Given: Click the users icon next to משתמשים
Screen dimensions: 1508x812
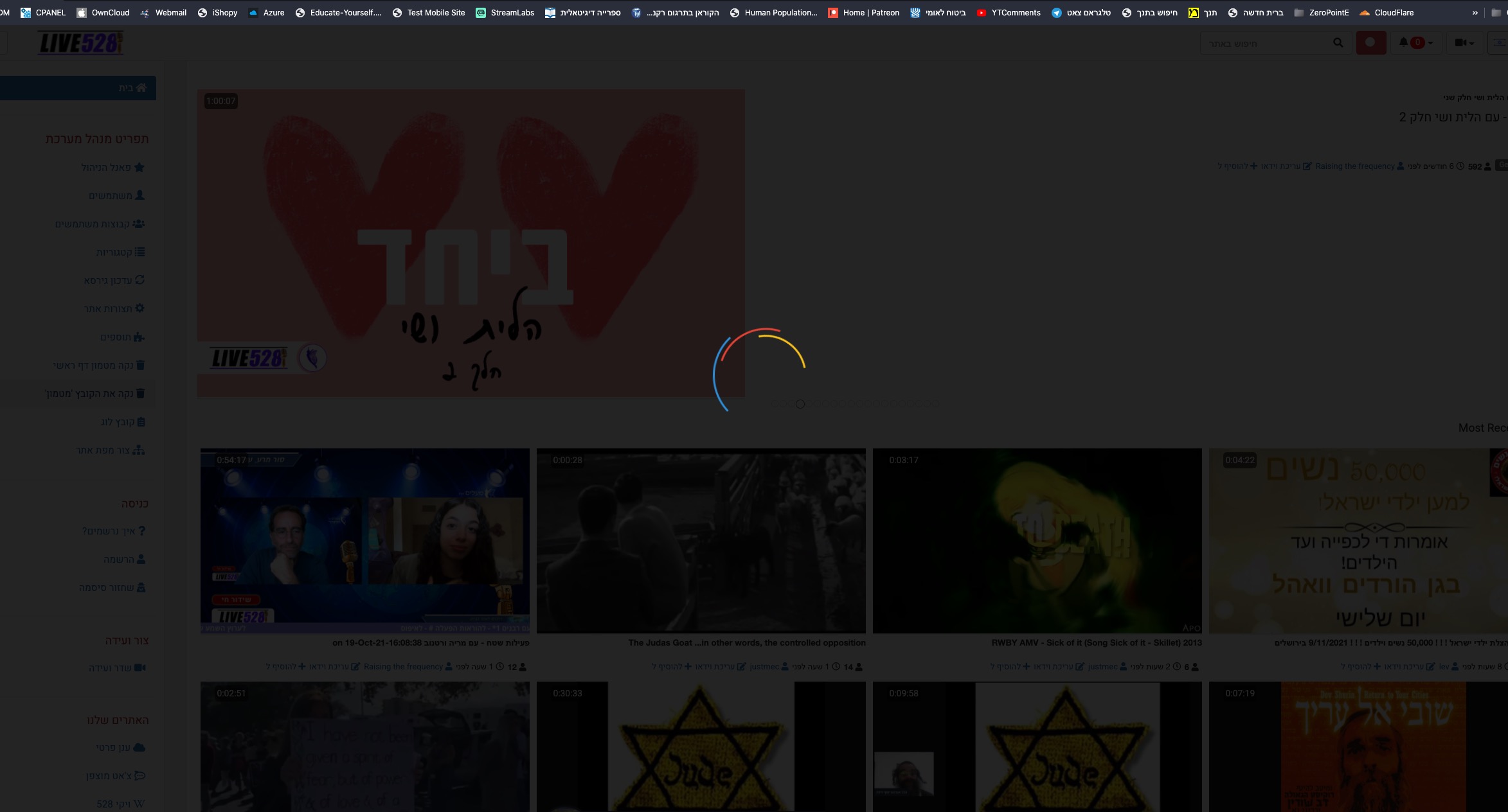Looking at the screenshot, I should [x=139, y=195].
